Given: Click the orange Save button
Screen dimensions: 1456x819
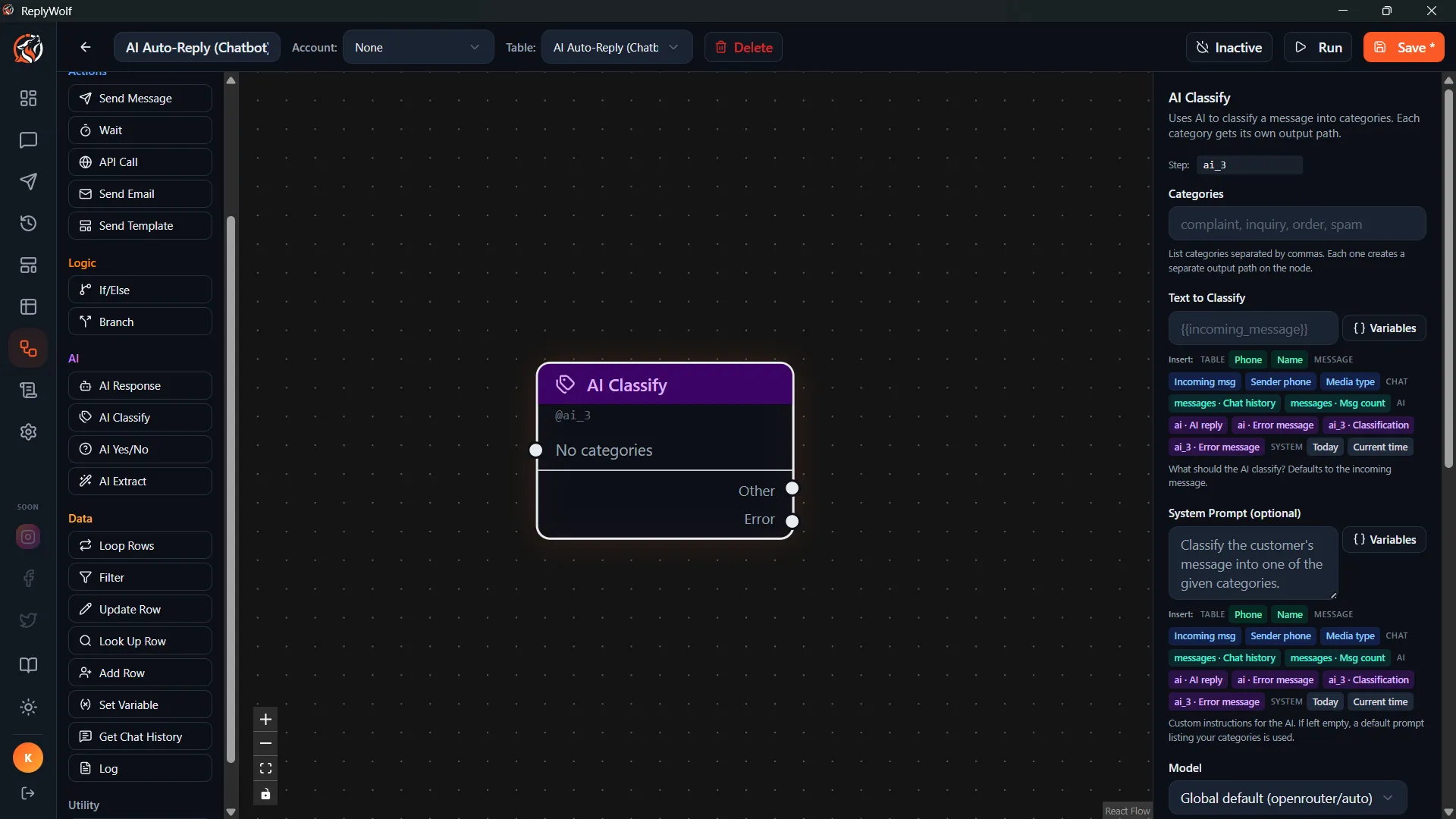Looking at the screenshot, I should [x=1403, y=47].
